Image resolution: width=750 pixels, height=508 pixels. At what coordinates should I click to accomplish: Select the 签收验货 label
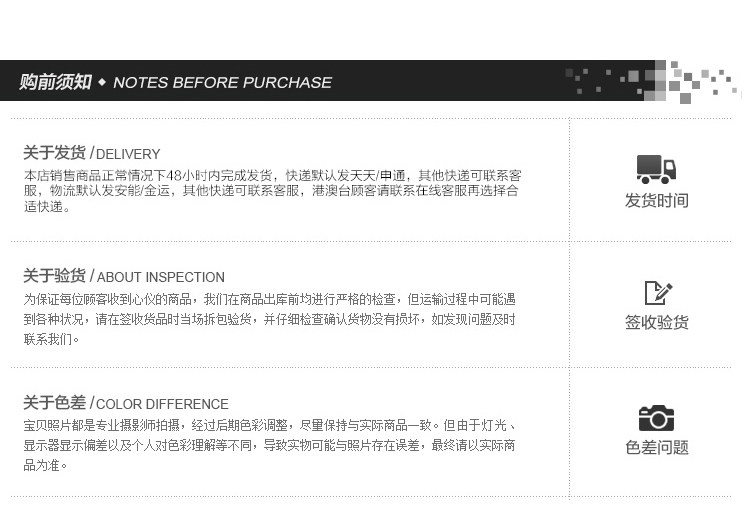point(656,322)
